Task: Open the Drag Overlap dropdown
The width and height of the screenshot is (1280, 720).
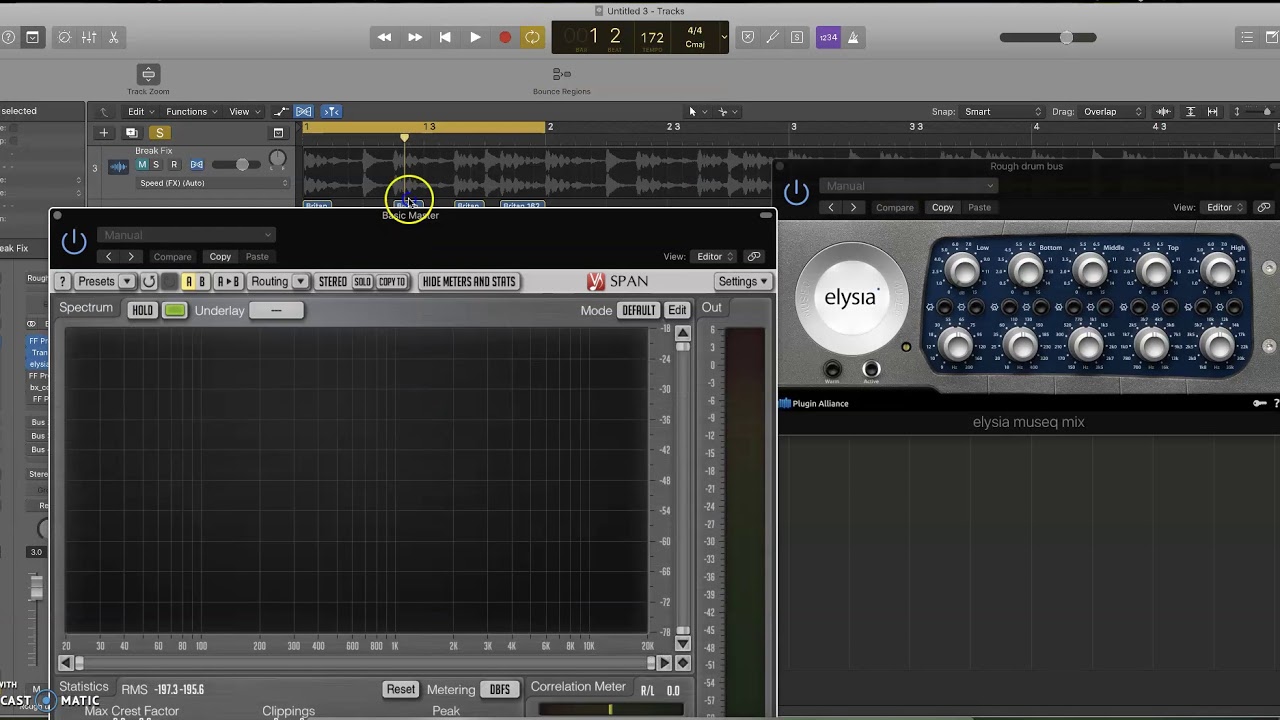Action: 1110,111
